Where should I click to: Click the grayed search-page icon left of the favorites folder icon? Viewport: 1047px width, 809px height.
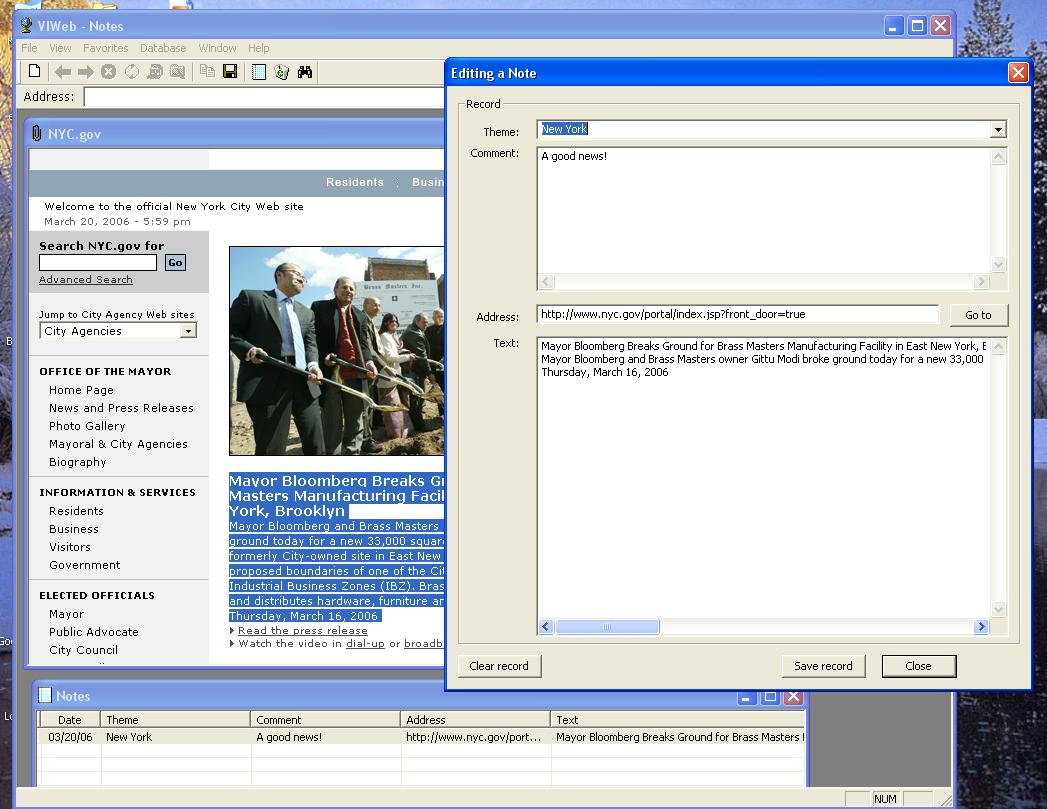pyautogui.click(x=155, y=72)
